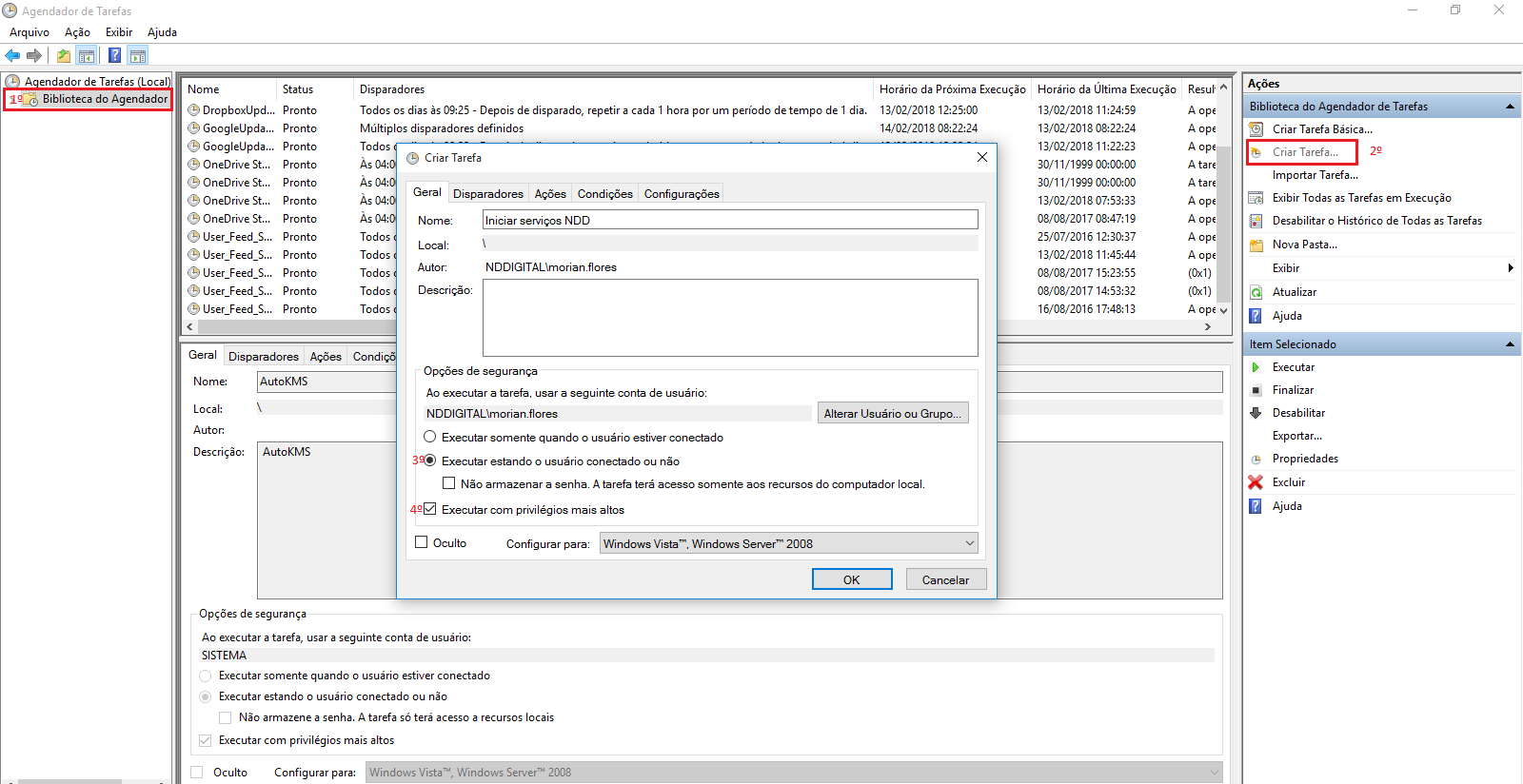Image resolution: width=1523 pixels, height=784 pixels.
Task: Click the green Executar play icon
Action: tap(1256, 367)
